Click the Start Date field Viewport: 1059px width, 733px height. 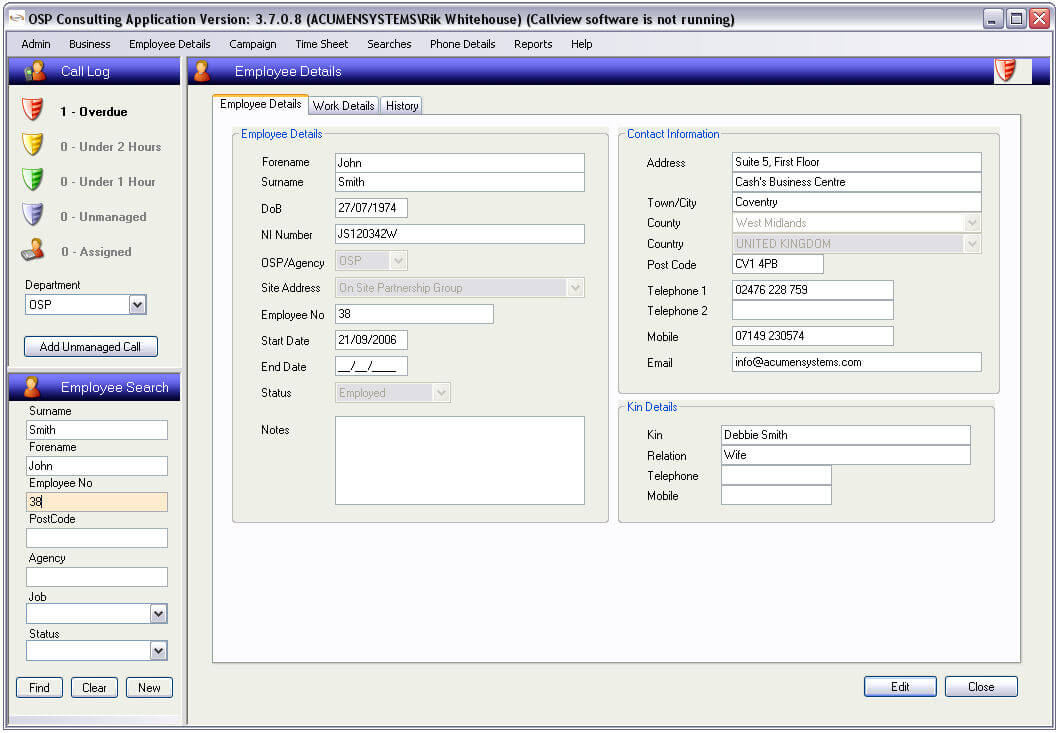pos(371,340)
